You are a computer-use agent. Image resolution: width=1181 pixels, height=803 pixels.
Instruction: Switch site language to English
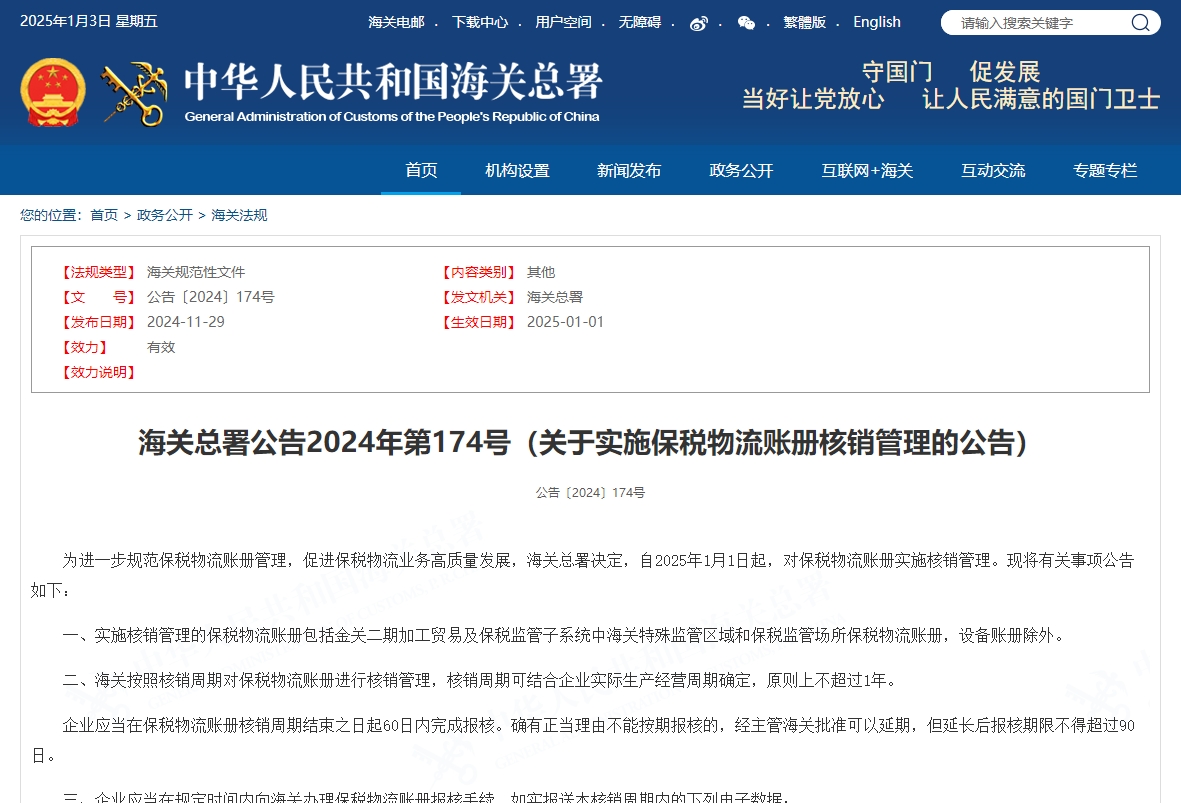[876, 22]
